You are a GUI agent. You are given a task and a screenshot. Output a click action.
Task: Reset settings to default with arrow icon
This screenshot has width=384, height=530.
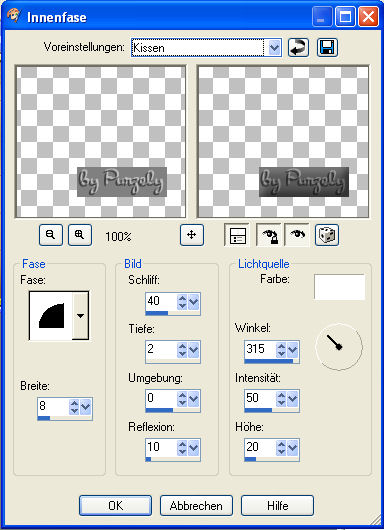point(298,47)
